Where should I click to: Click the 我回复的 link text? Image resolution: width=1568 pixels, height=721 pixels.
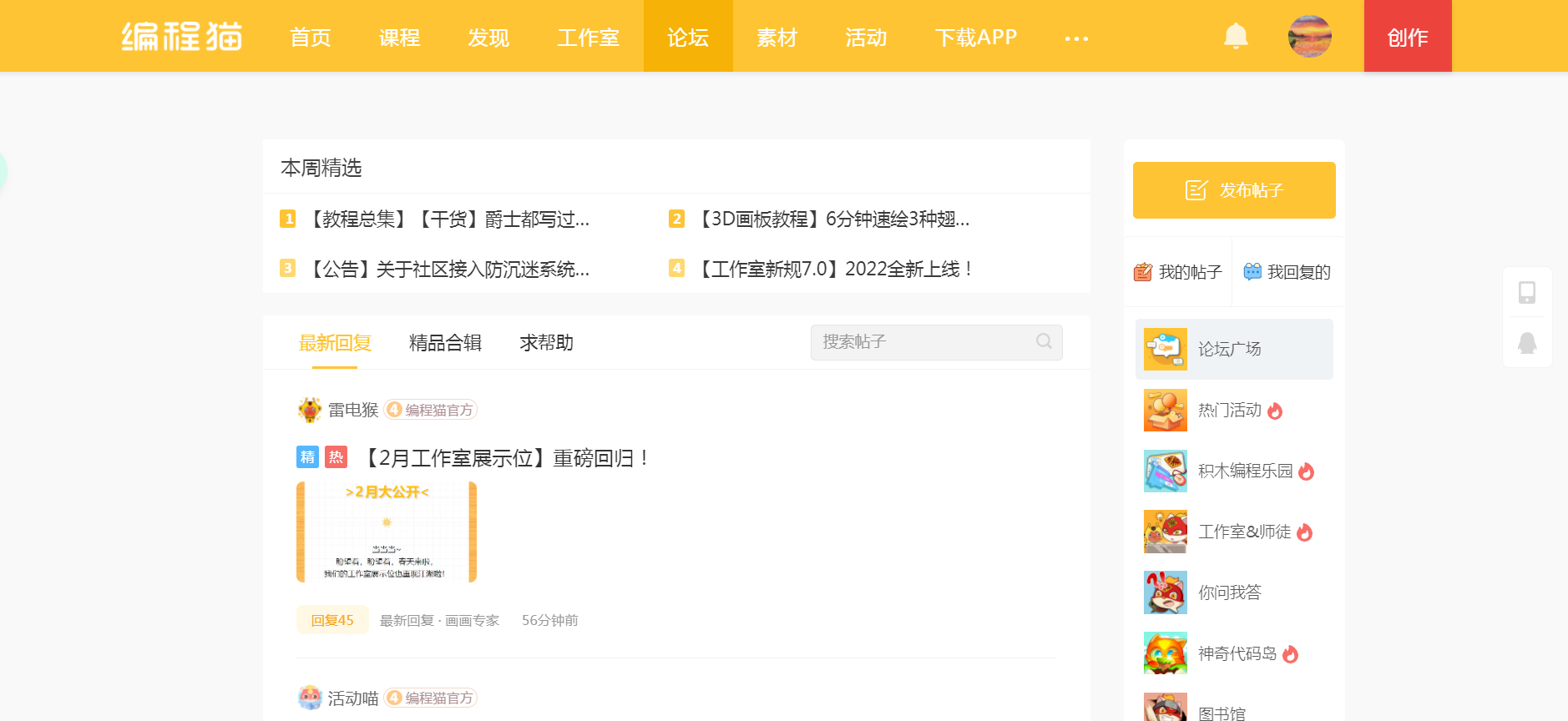1299,272
